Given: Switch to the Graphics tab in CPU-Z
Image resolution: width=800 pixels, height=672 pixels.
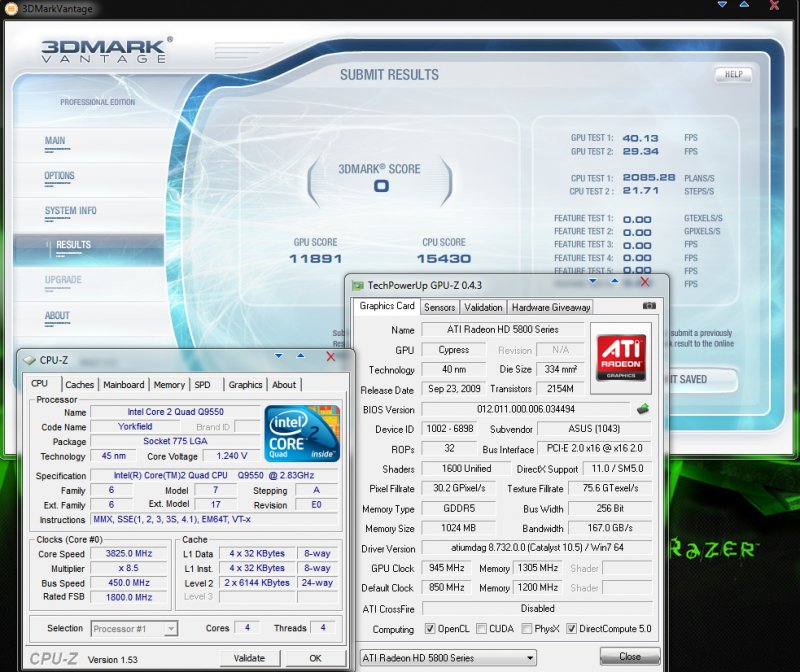Looking at the screenshot, I should pyautogui.click(x=245, y=385).
